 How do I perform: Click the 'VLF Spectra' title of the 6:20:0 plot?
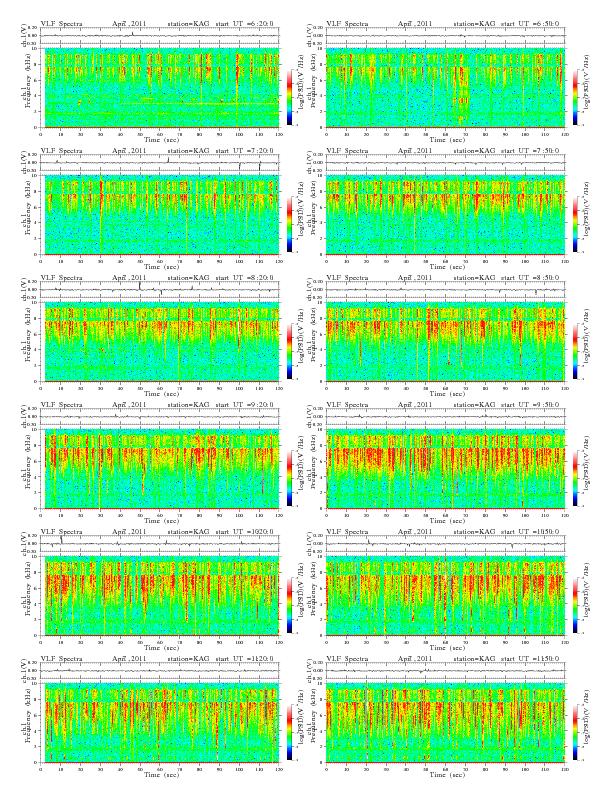click(61, 24)
